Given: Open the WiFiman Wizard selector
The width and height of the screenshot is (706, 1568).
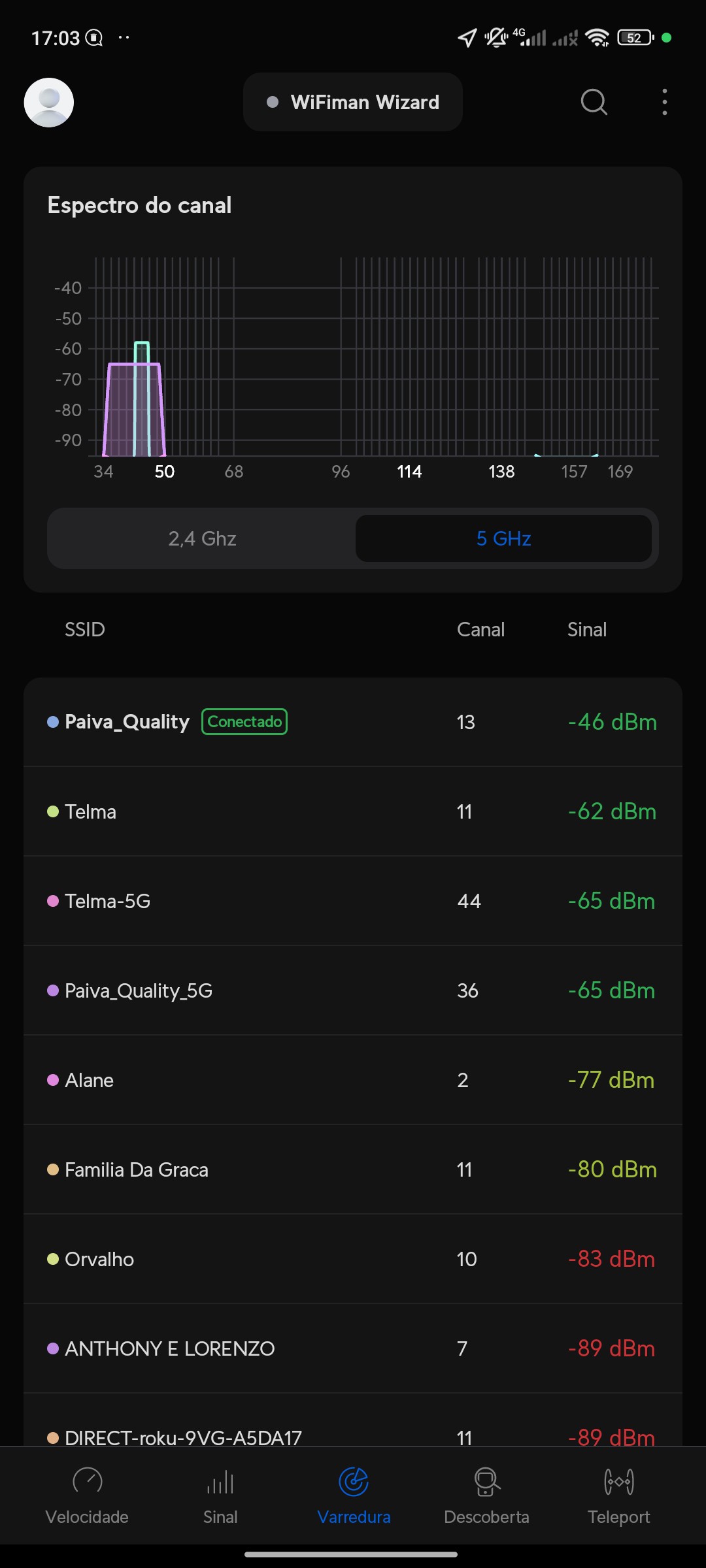Looking at the screenshot, I should pos(353,103).
